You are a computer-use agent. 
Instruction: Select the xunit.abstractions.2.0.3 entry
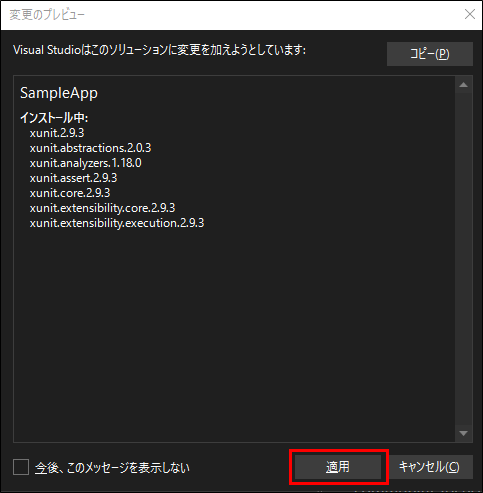[x=90, y=148]
